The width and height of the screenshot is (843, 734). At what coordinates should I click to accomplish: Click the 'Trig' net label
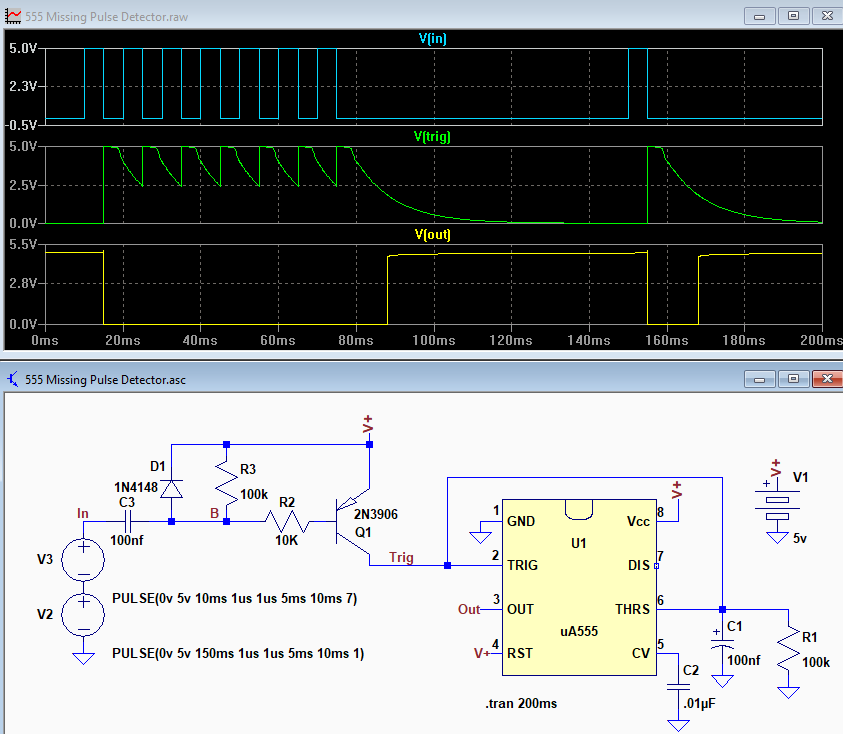(401, 557)
